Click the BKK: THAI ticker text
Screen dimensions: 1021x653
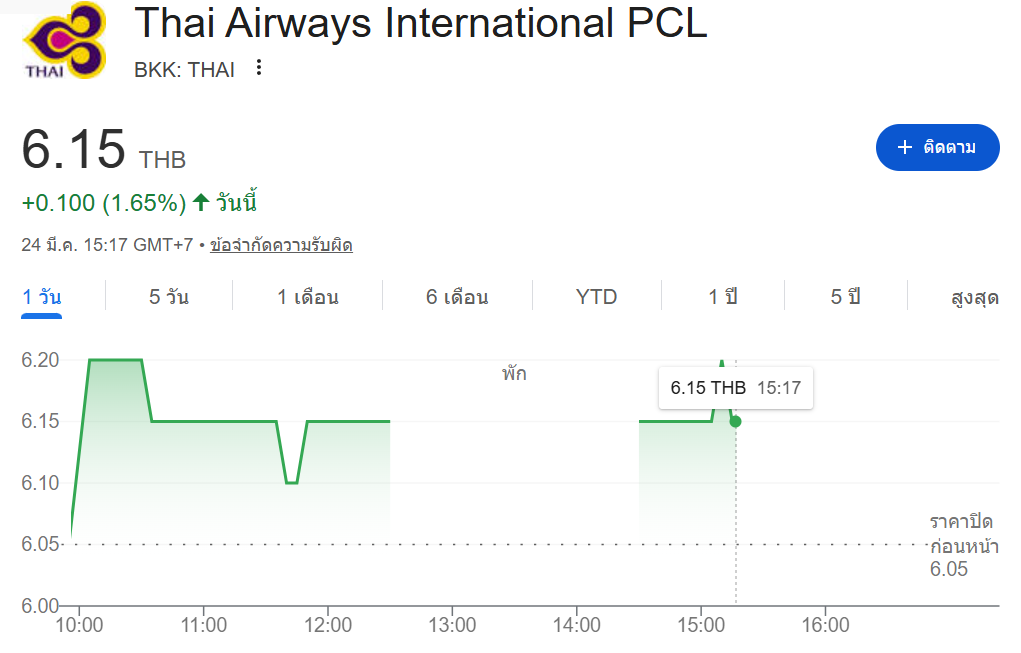point(185,70)
